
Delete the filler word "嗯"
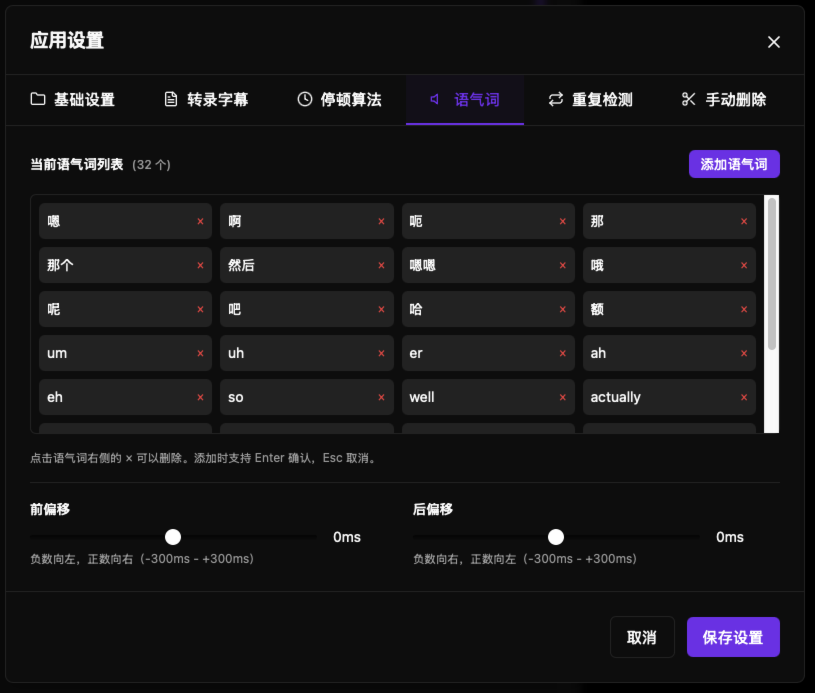click(200, 221)
